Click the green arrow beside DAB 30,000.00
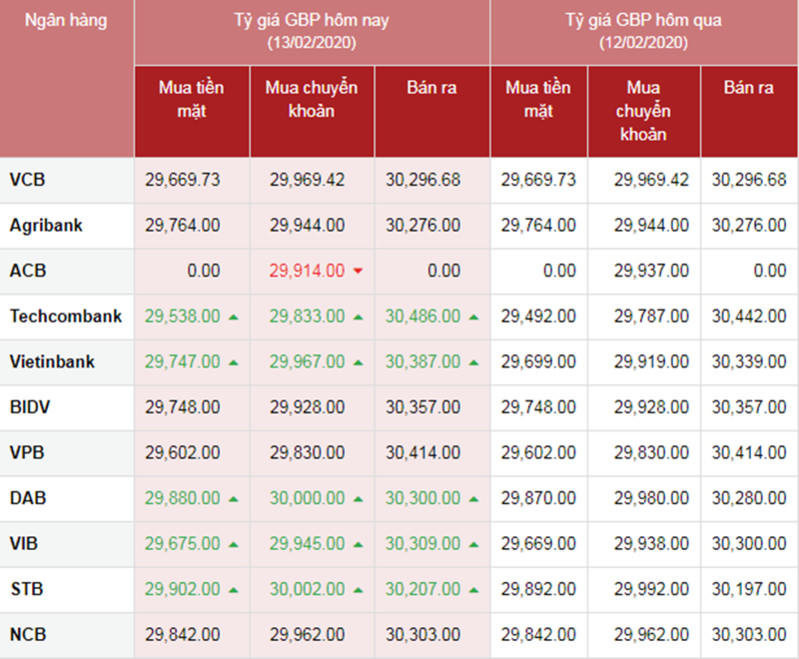The image size is (799, 659). [x=358, y=499]
